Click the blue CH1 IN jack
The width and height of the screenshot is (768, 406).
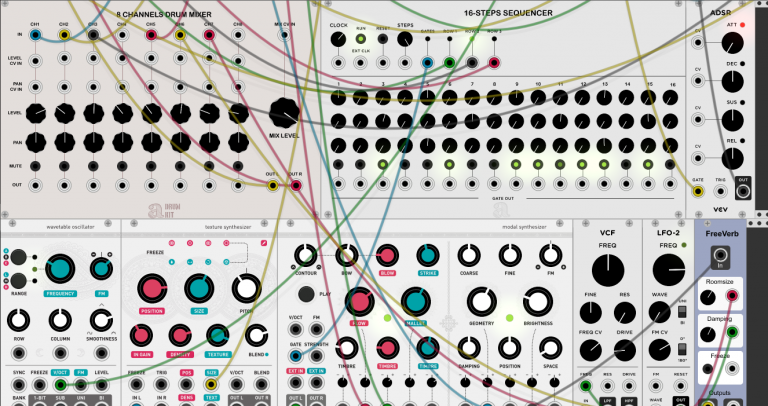pyautogui.click(x=35, y=35)
